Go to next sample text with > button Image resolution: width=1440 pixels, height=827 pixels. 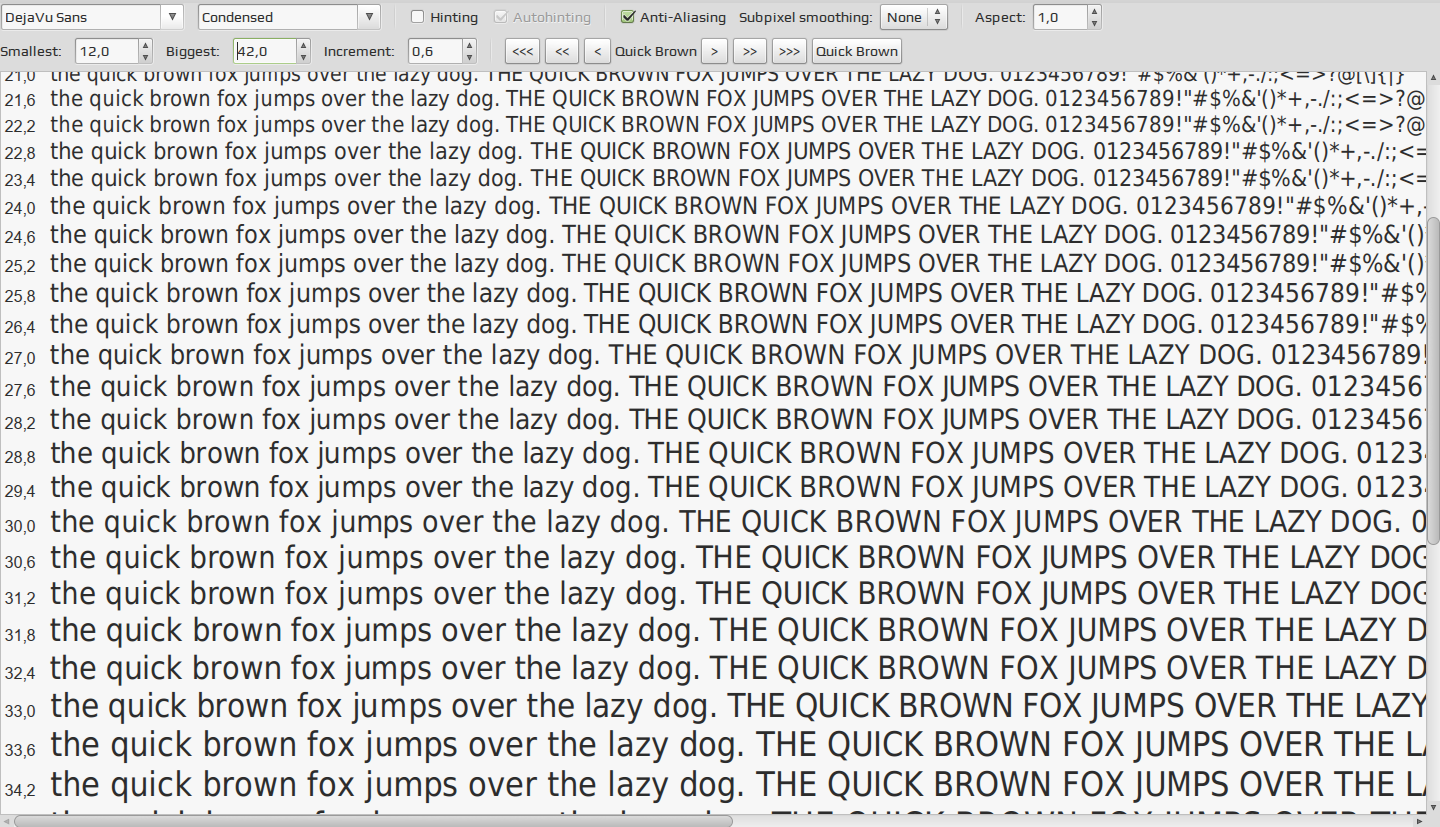point(714,51)
